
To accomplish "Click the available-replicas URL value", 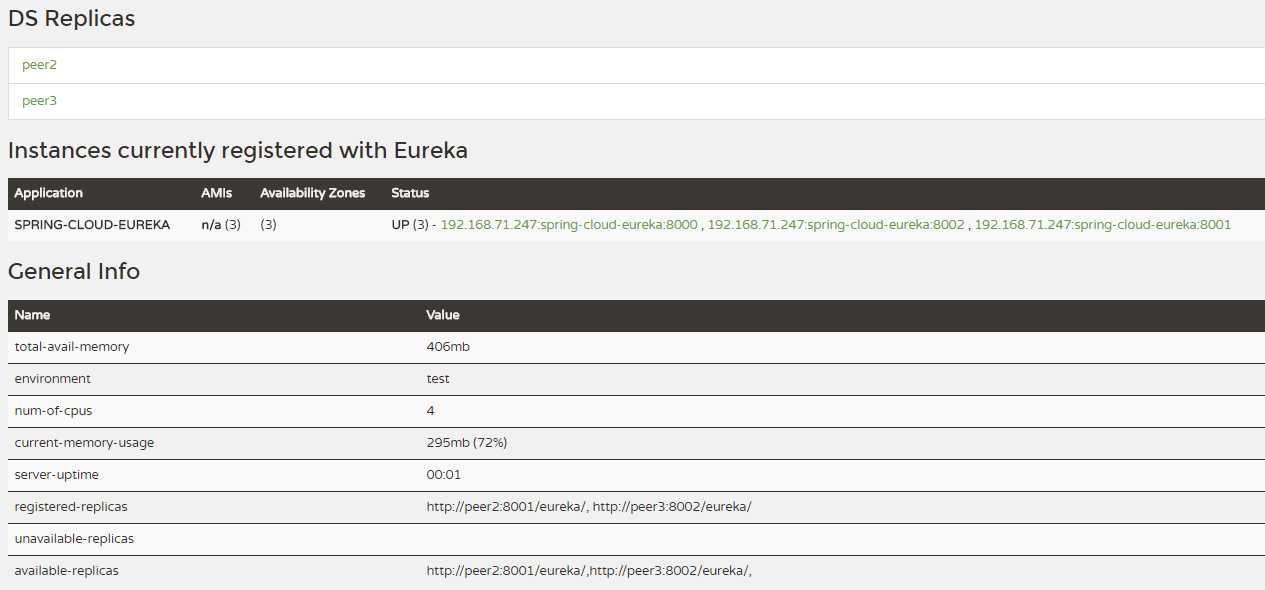I will pyautogui.click(x=589, y=571).
